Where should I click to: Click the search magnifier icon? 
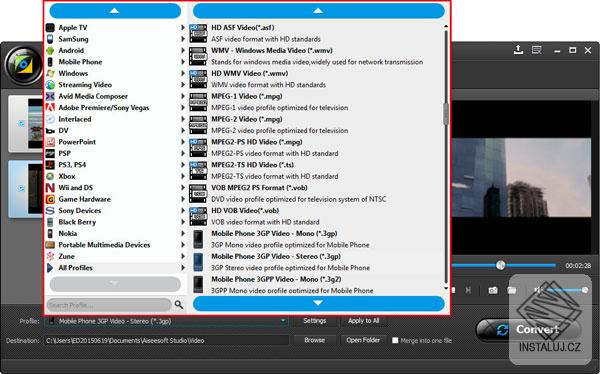point(179,305)
